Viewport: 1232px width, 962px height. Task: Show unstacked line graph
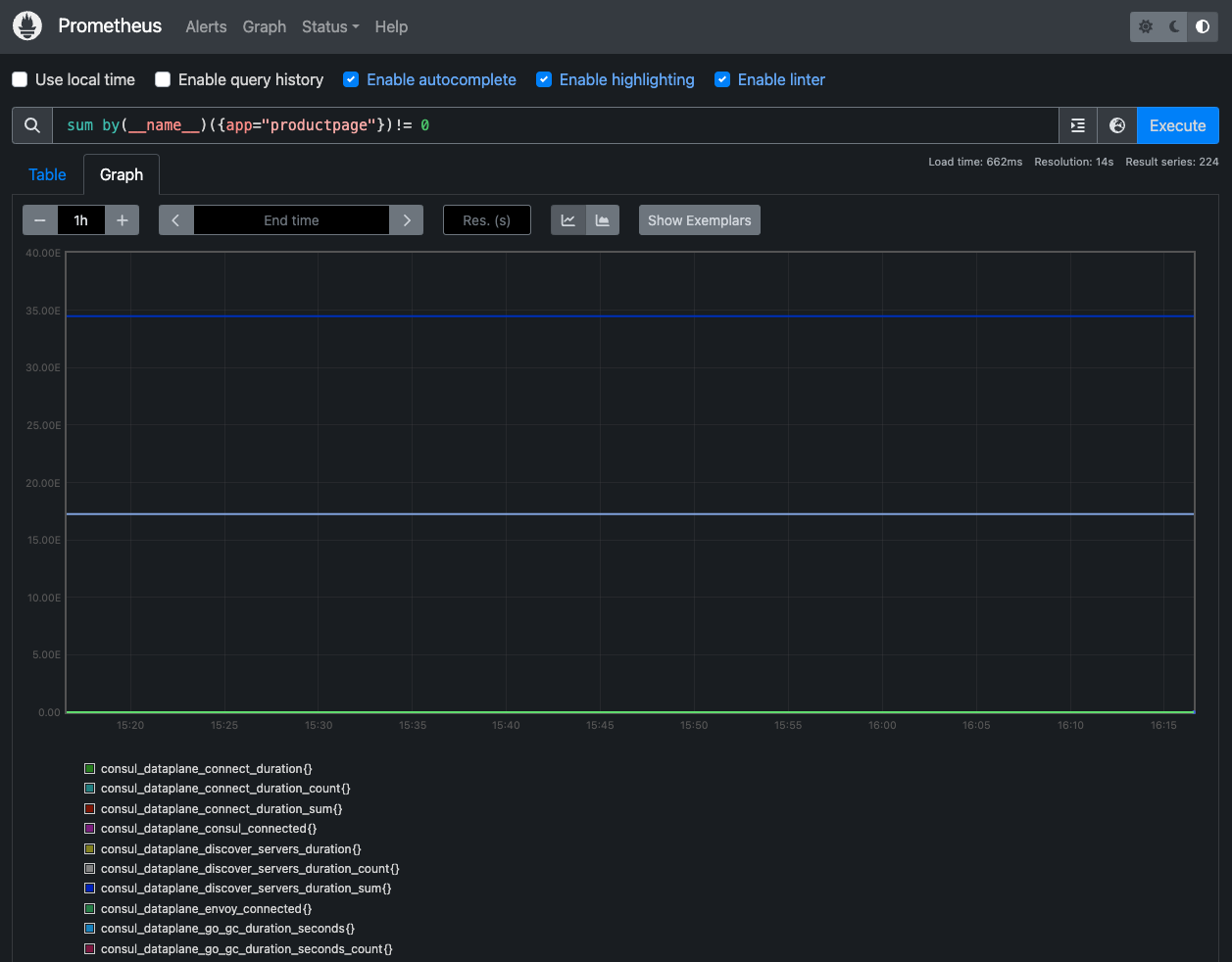coord(568,220)
